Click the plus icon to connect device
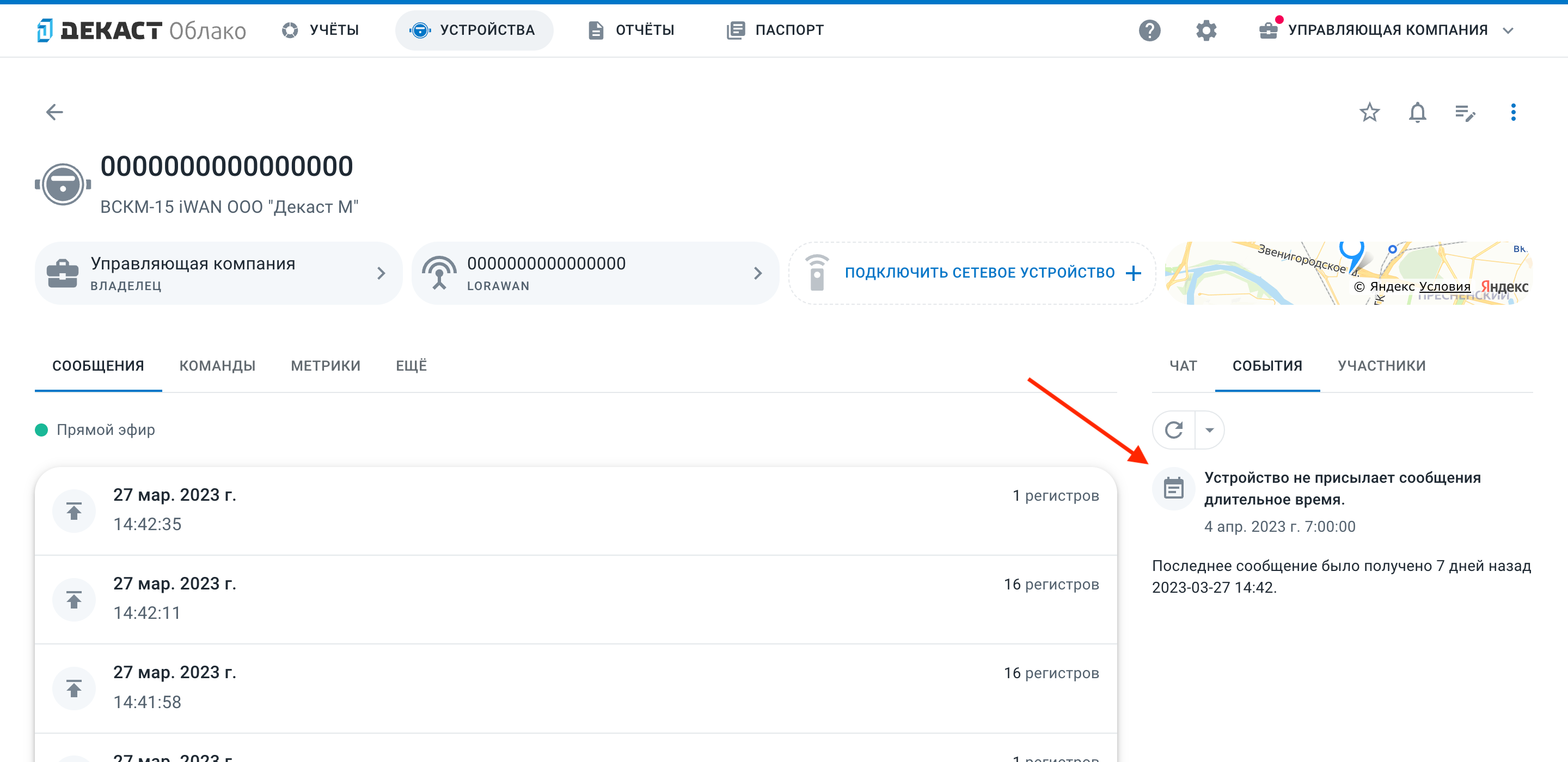1568x762 pixels. (1134, 273)
